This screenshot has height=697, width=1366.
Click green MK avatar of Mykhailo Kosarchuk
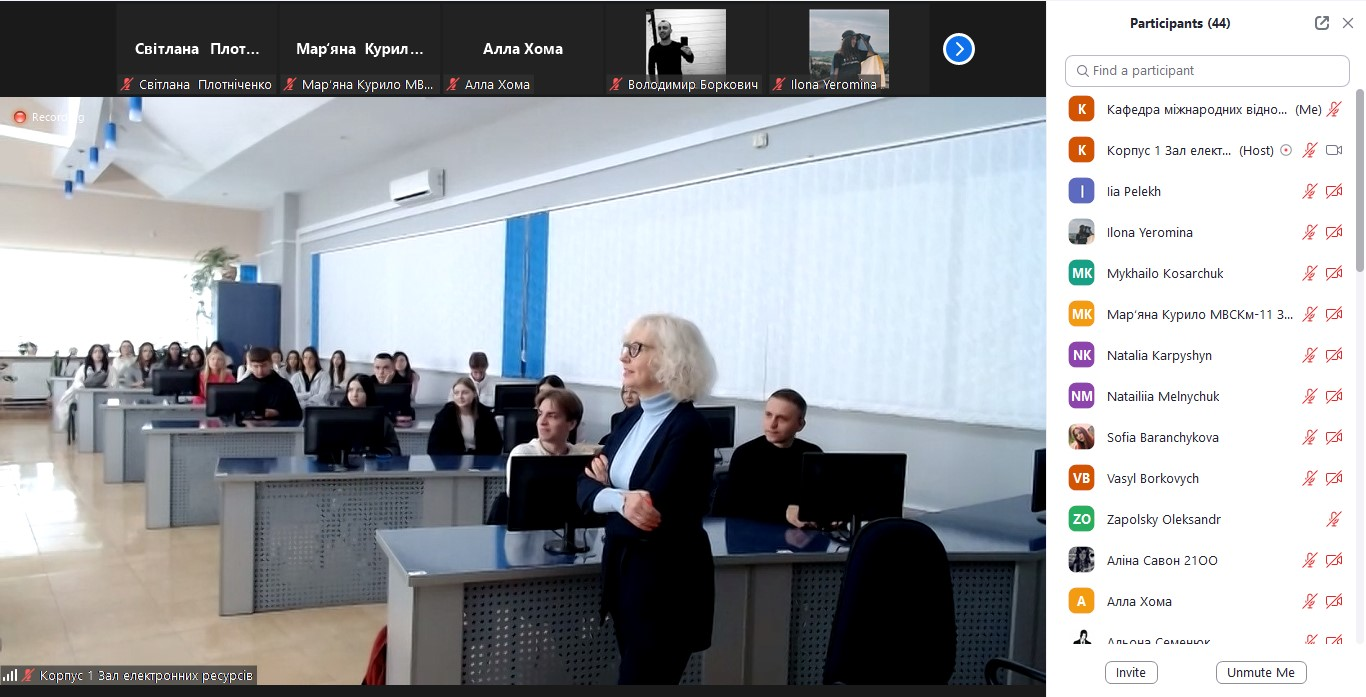[1081, 273]
